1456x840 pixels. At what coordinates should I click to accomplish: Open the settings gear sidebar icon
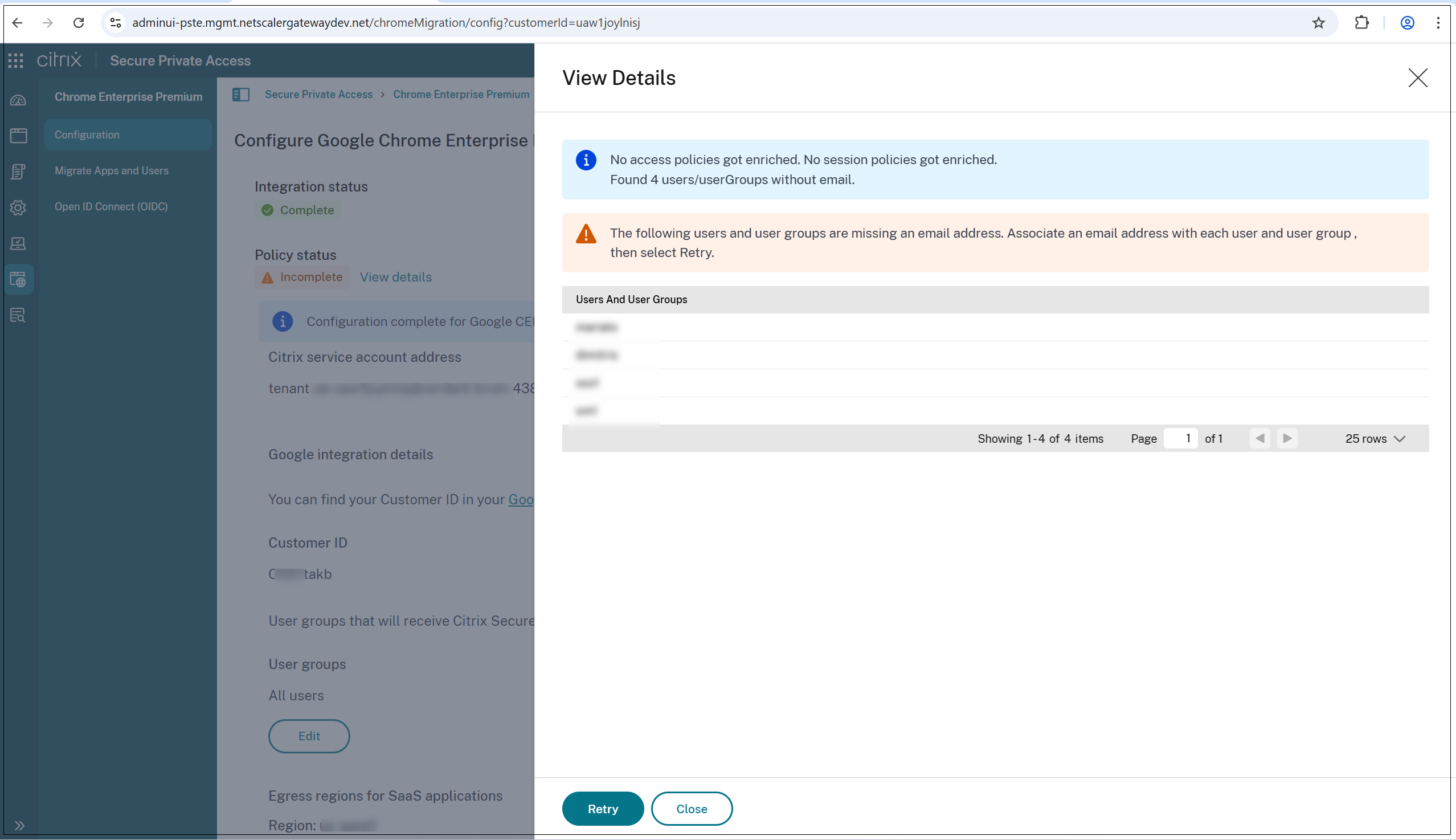[x=18, y=207]
